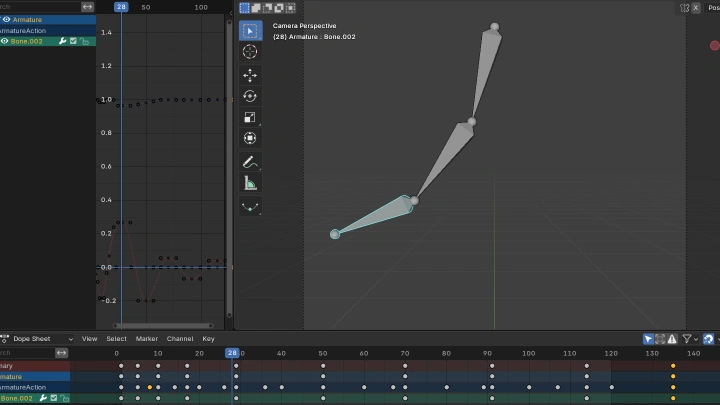Open the Dope Sheet mode dropdown
The image size is (720, 405).
(38, 339)
